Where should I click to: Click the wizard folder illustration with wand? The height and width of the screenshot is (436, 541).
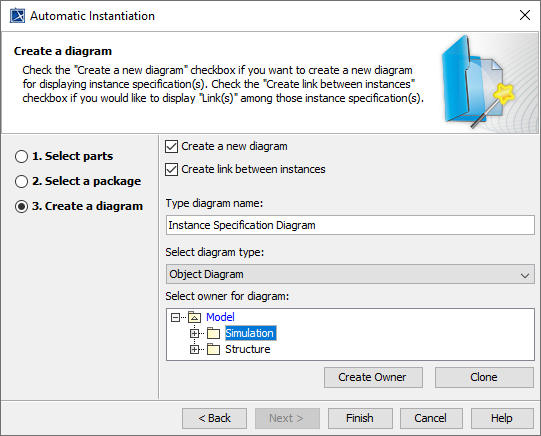coord(478,82)
